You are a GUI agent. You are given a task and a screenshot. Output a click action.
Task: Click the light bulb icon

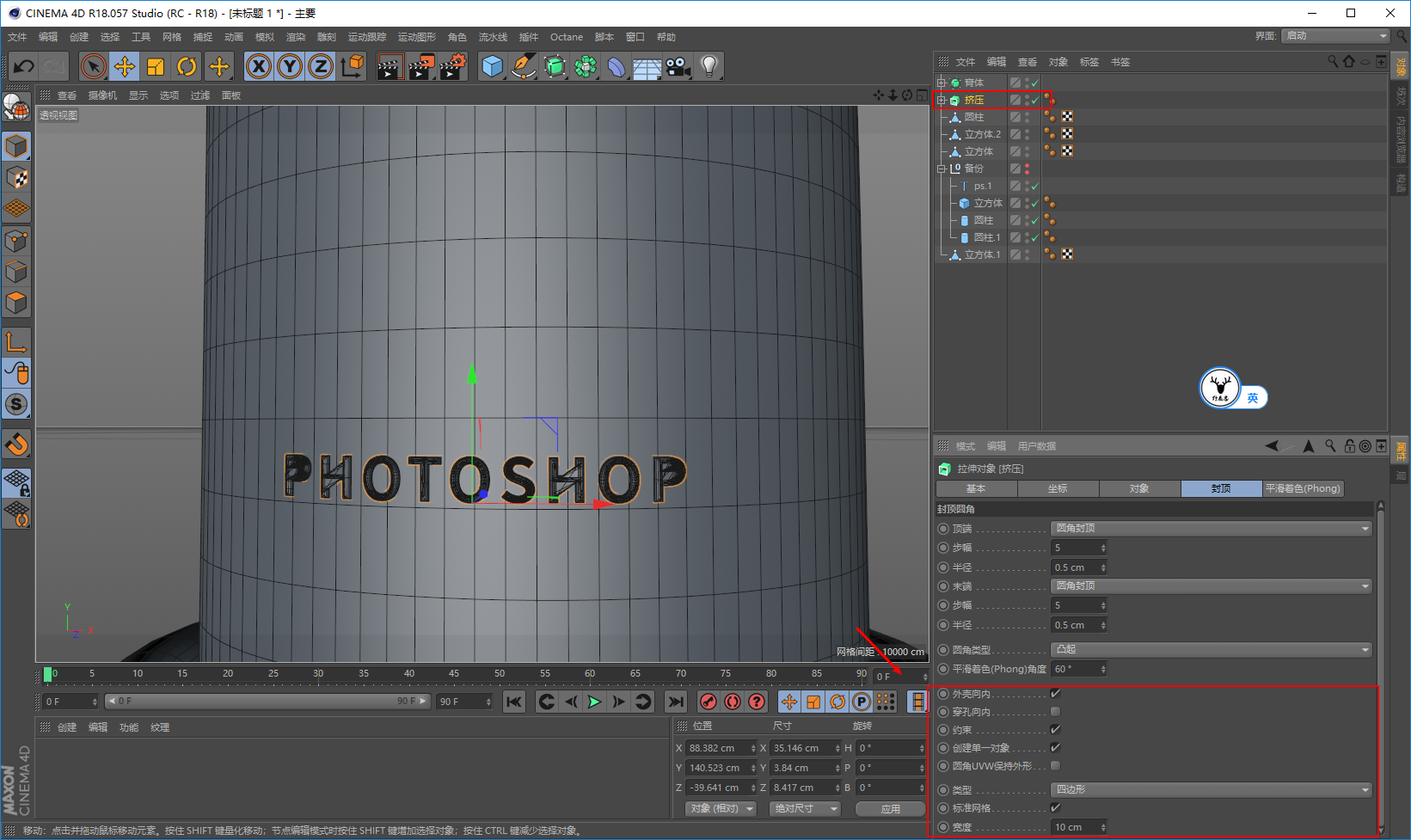(709, 66)
